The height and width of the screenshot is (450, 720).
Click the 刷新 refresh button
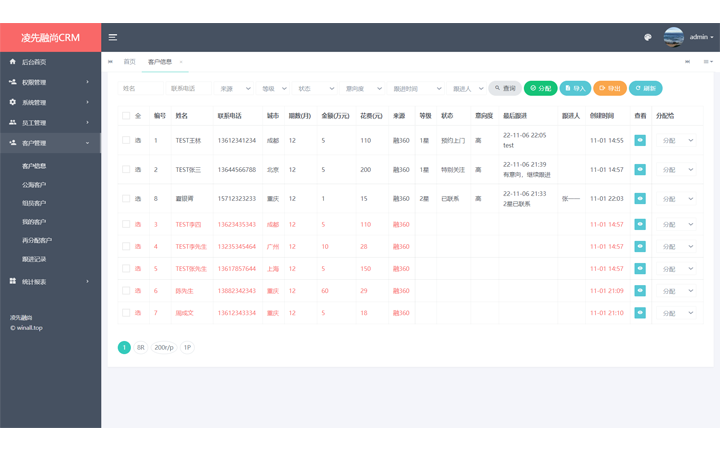645,88
